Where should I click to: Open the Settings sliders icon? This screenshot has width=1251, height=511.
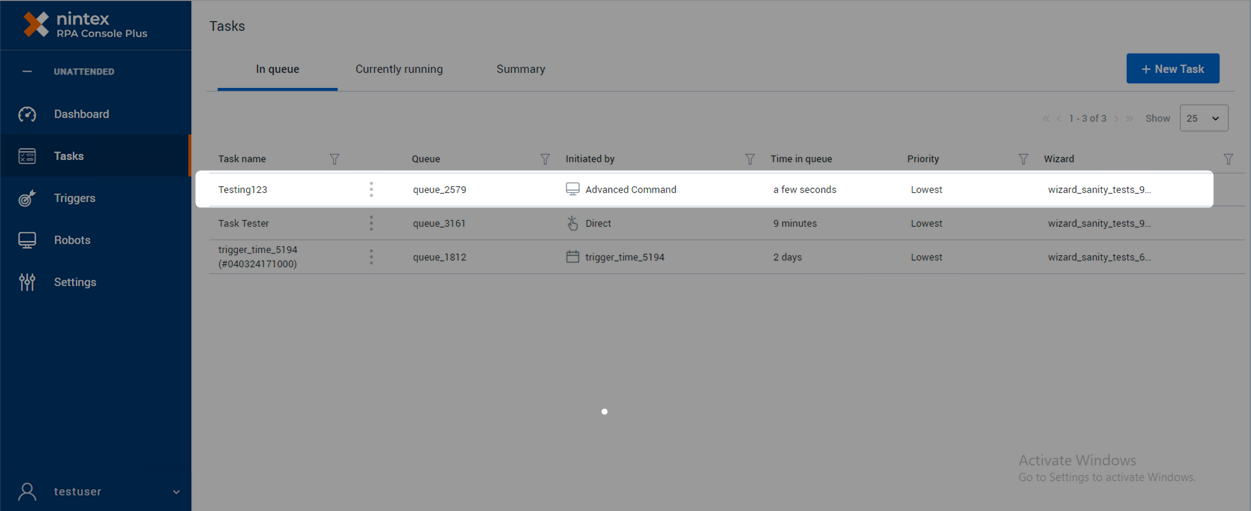click(x=27, y=282)
